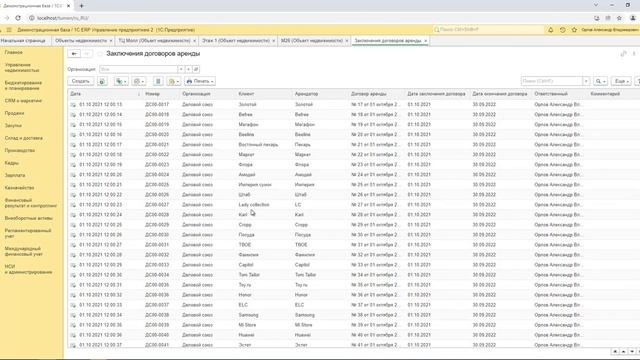Click the document icon of row ДС00-0041
This screenshot has height=360, width=640.
pyautogui.click(x=73, y=345)
